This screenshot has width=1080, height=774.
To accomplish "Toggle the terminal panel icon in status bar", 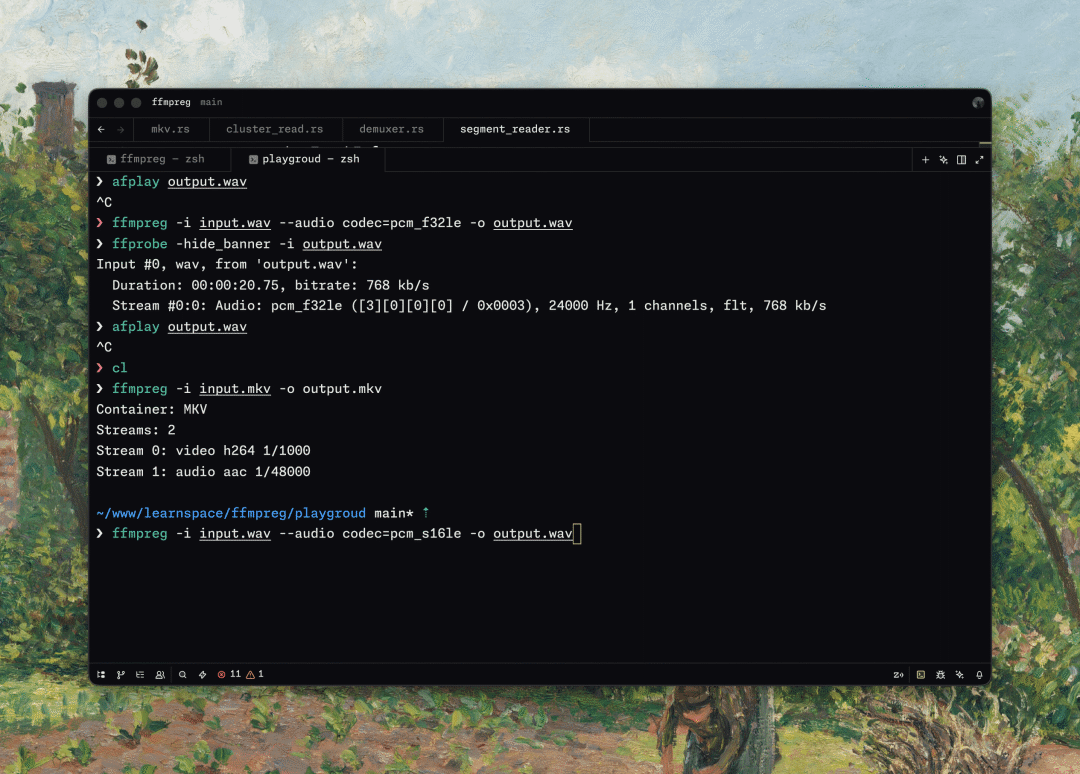I will coord(921,675).
